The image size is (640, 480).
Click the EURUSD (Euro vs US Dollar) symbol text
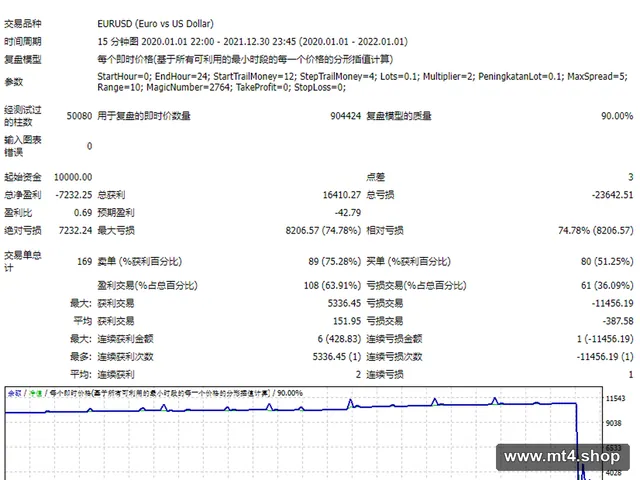tap(155, 24)
